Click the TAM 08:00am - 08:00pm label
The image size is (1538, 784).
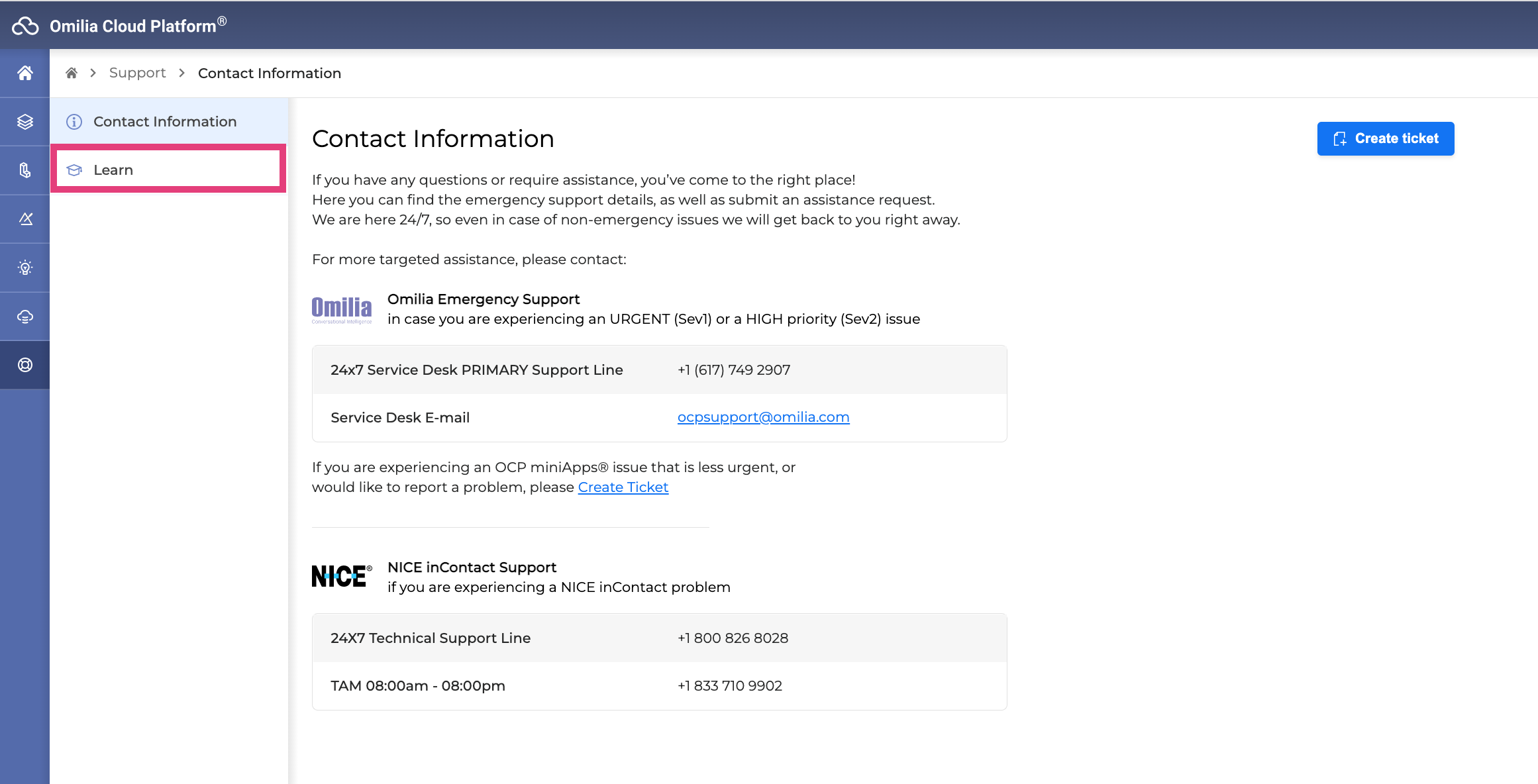tap(418, 686)
